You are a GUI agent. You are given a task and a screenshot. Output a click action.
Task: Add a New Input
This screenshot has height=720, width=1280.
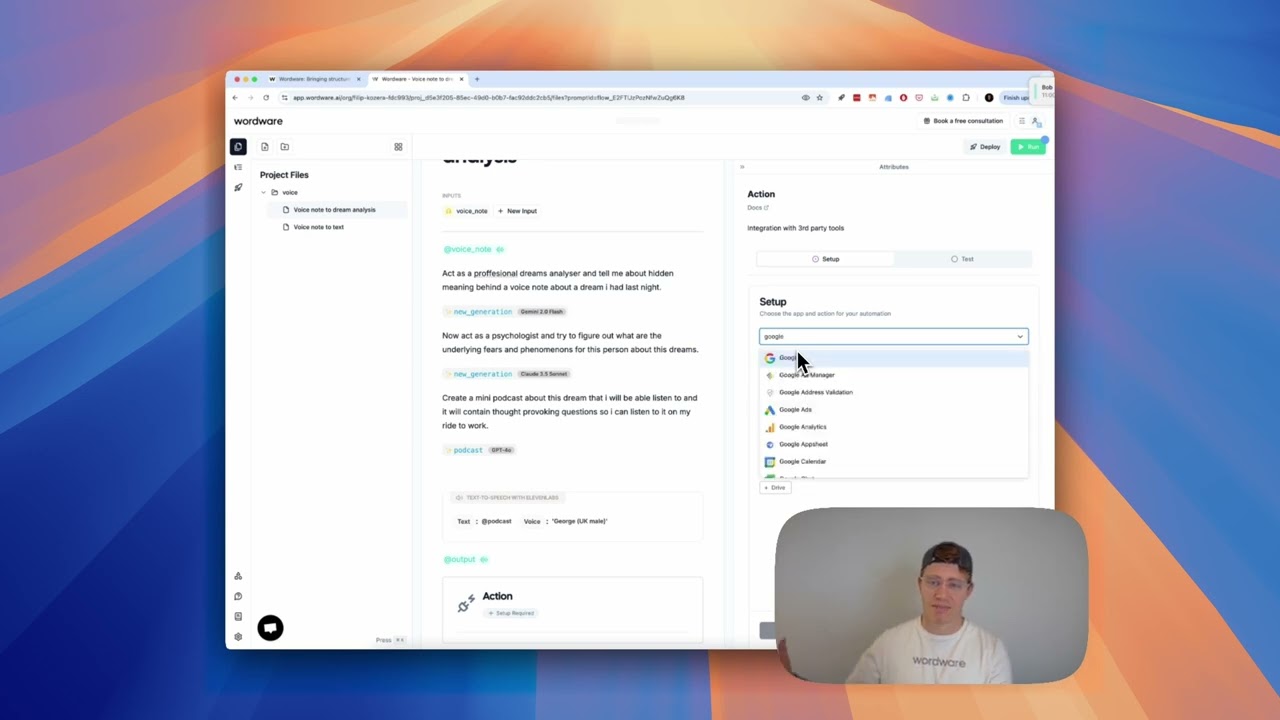pos(517,211)
